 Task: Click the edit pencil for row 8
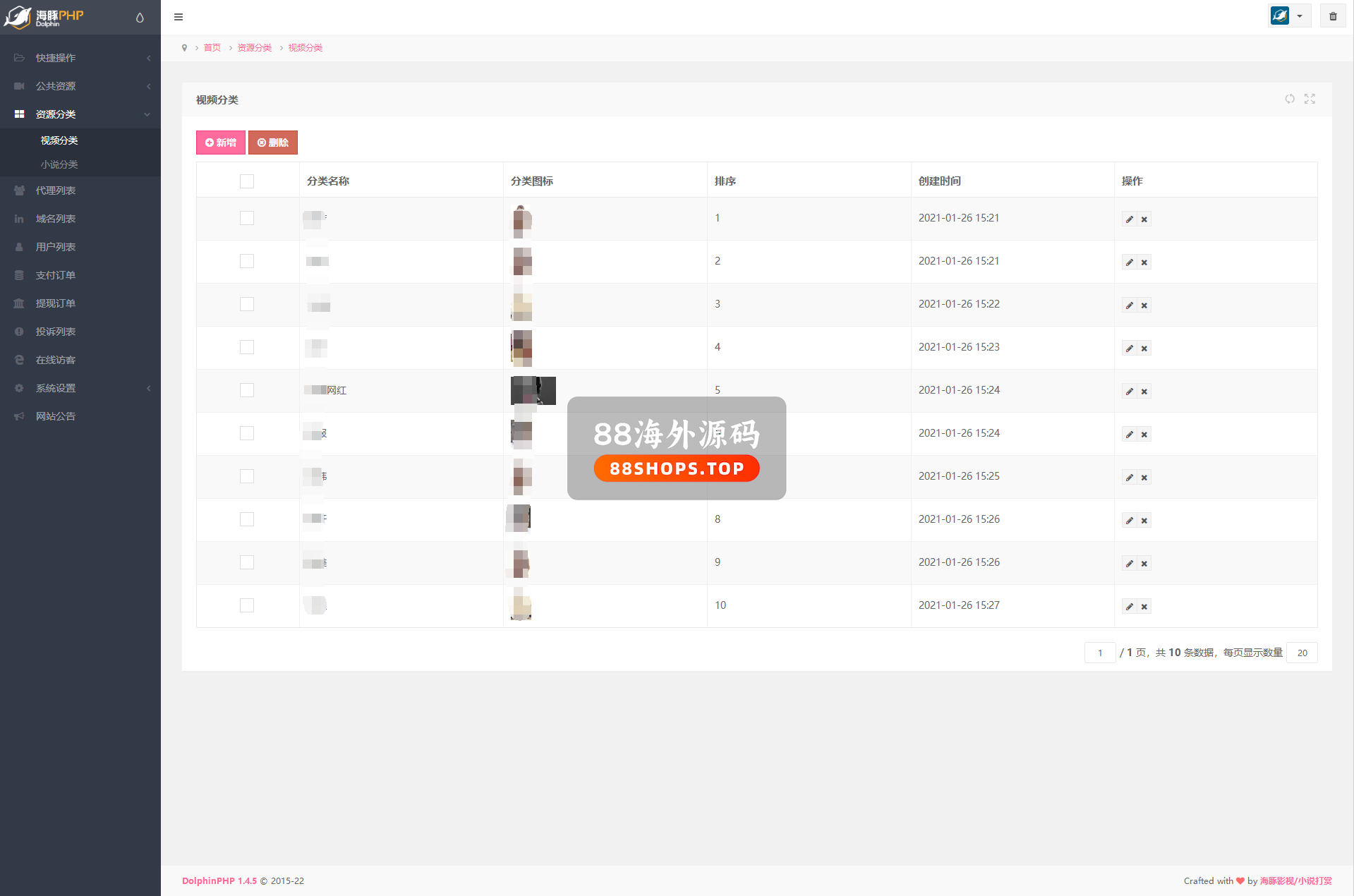[x=1129, y=521]
